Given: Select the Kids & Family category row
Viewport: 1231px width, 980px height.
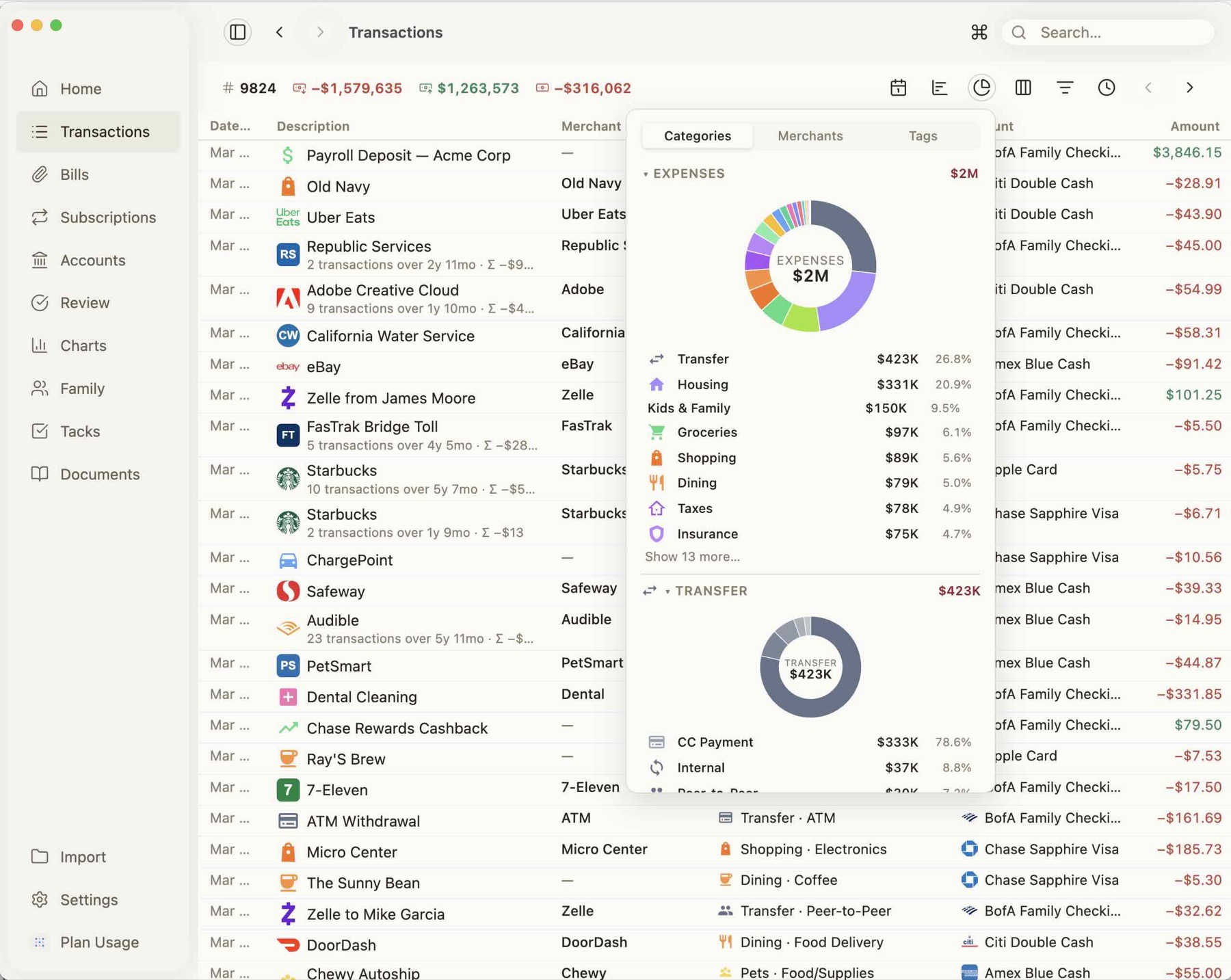Looking at the screenshot, I should [810, 408].
